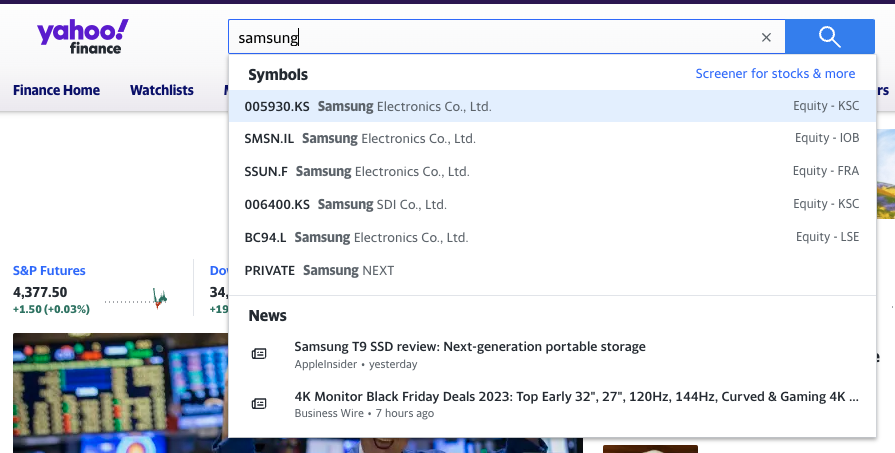Open the Yahoo Finance logo homepage

click(83, 36)
